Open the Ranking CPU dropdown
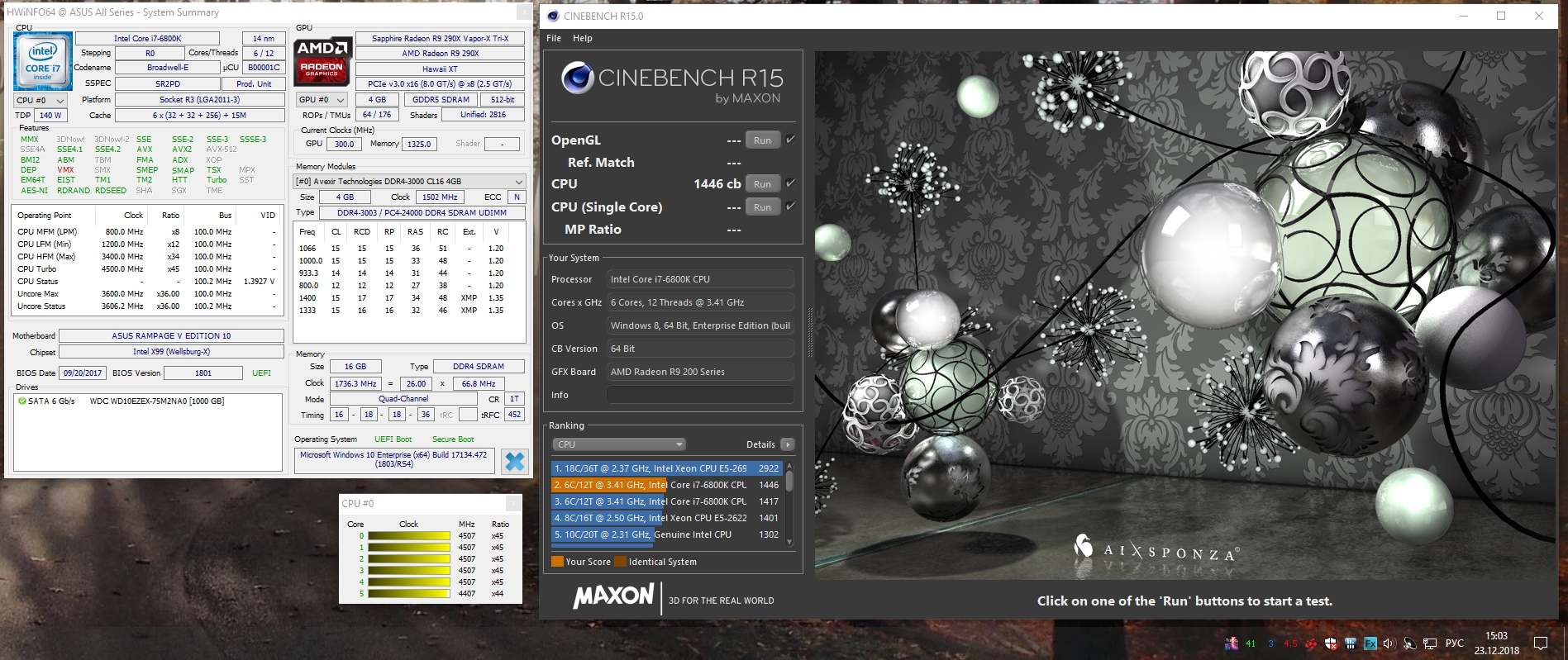Image resolution: width=1568 pixels, height=660 pixels. click(x=619, y=444)
